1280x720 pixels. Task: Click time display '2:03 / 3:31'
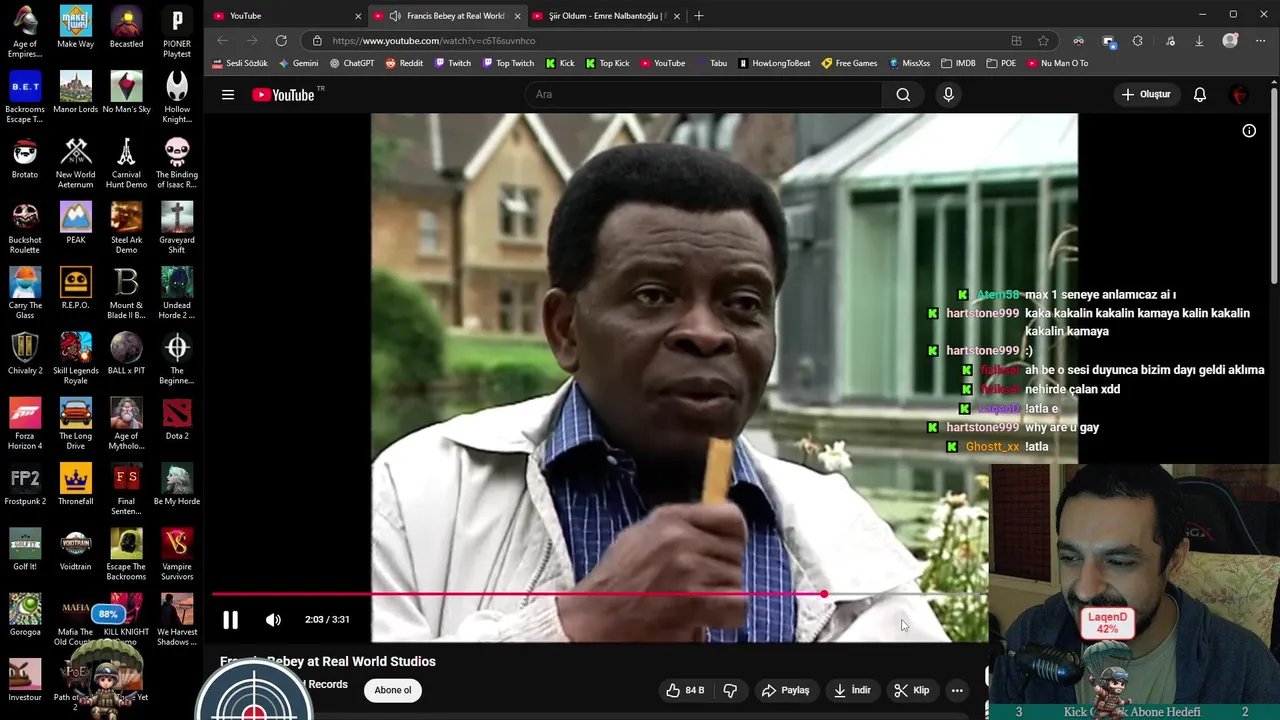point(327,620)
